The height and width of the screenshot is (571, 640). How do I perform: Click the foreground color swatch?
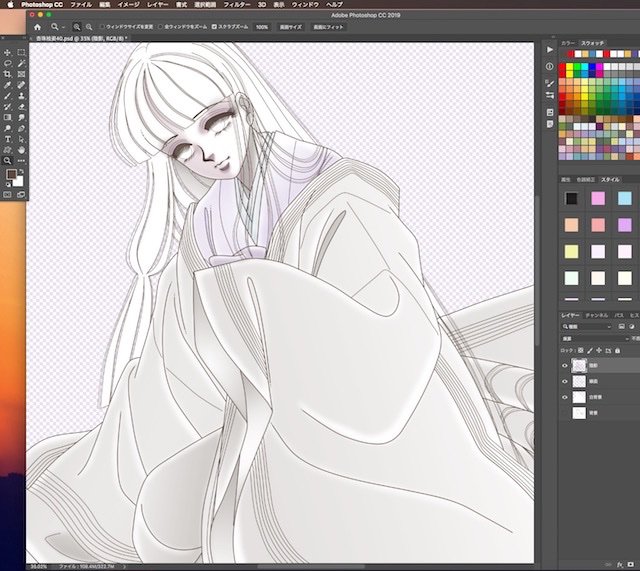11,174
